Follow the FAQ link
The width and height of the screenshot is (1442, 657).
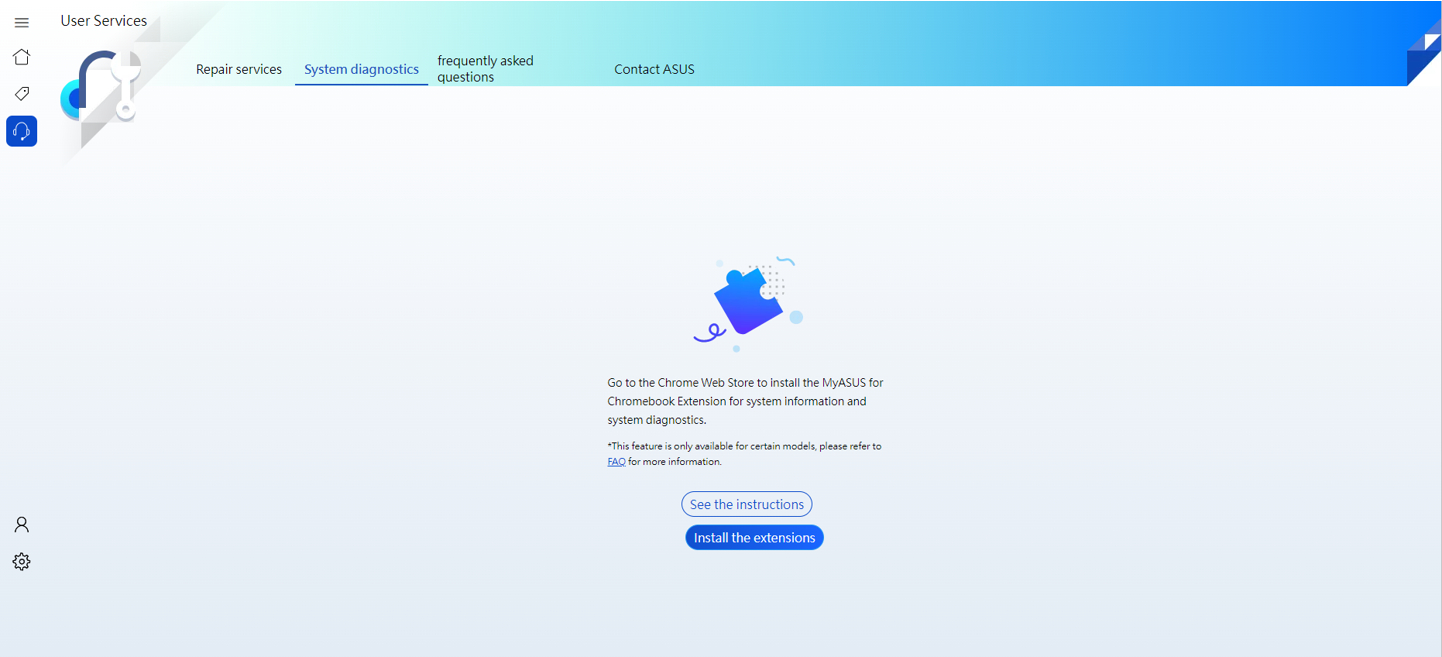point(616,462)
